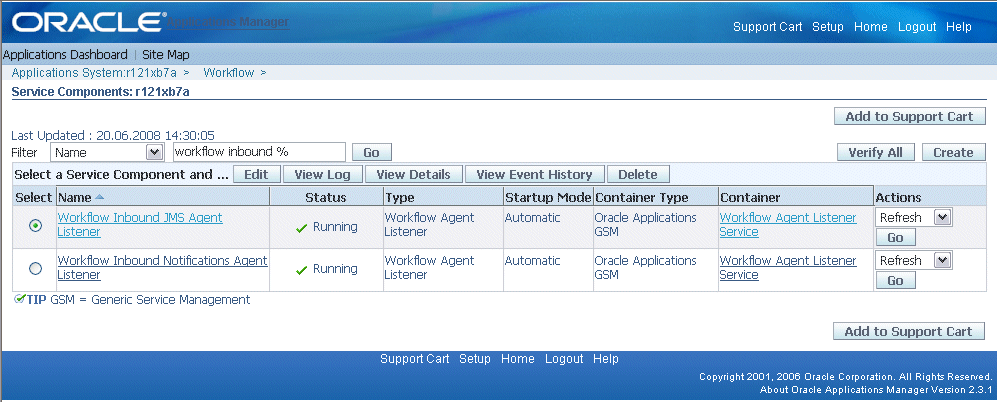
Task: Click the TIP checkmark icon
Action: (19, 299)
